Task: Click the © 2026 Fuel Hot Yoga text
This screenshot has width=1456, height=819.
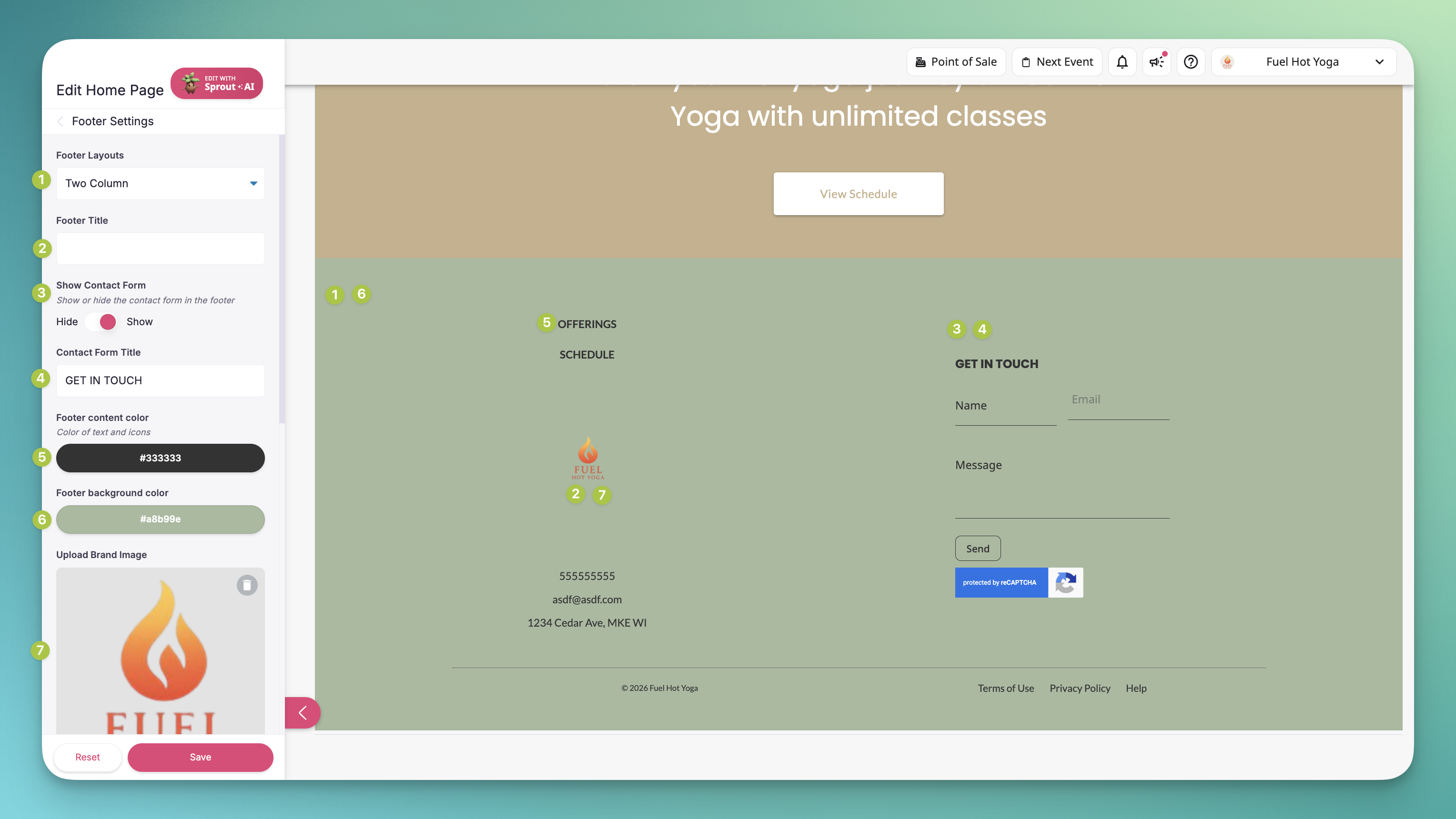Action: click(659, 688)
